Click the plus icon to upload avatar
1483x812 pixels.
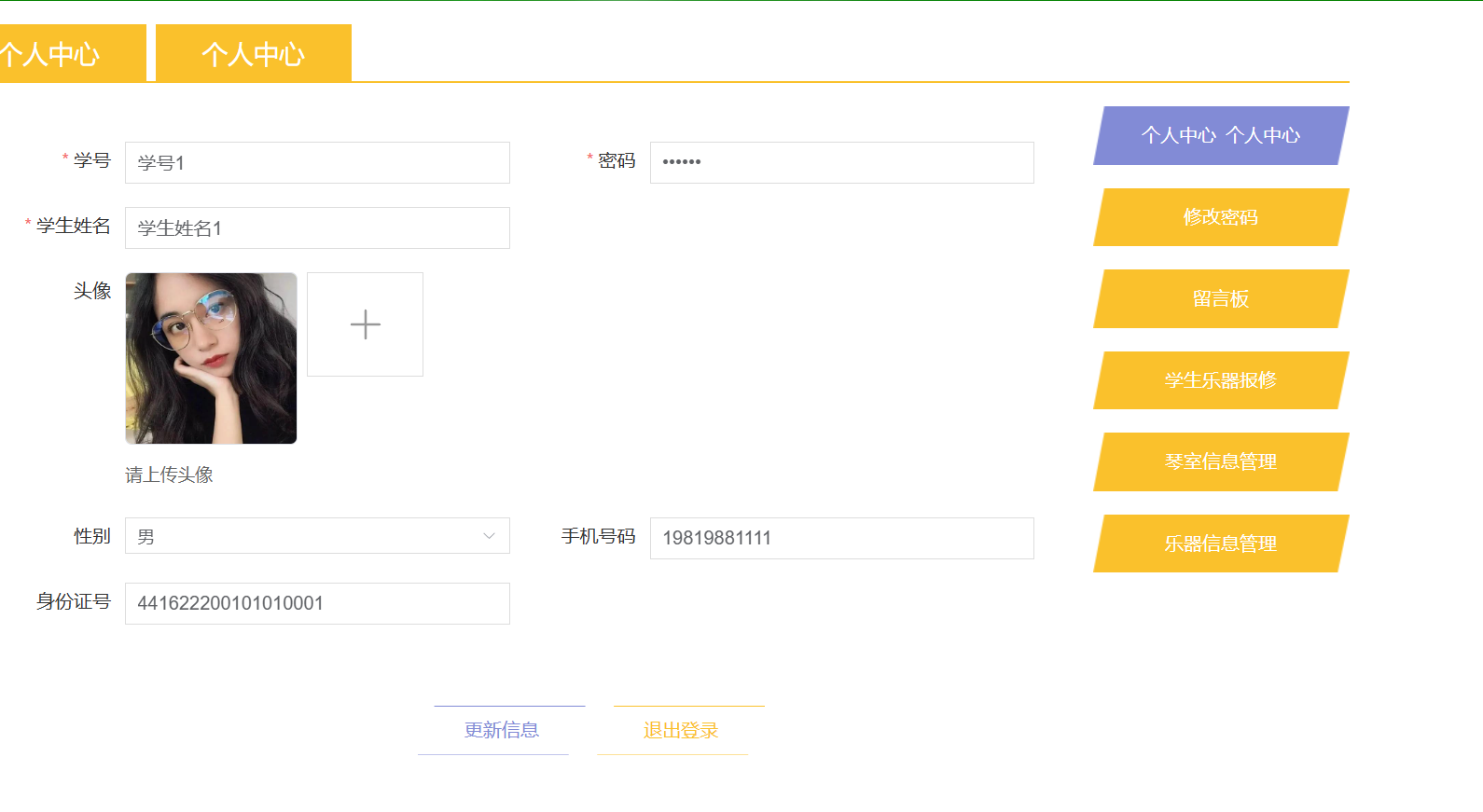365,324
